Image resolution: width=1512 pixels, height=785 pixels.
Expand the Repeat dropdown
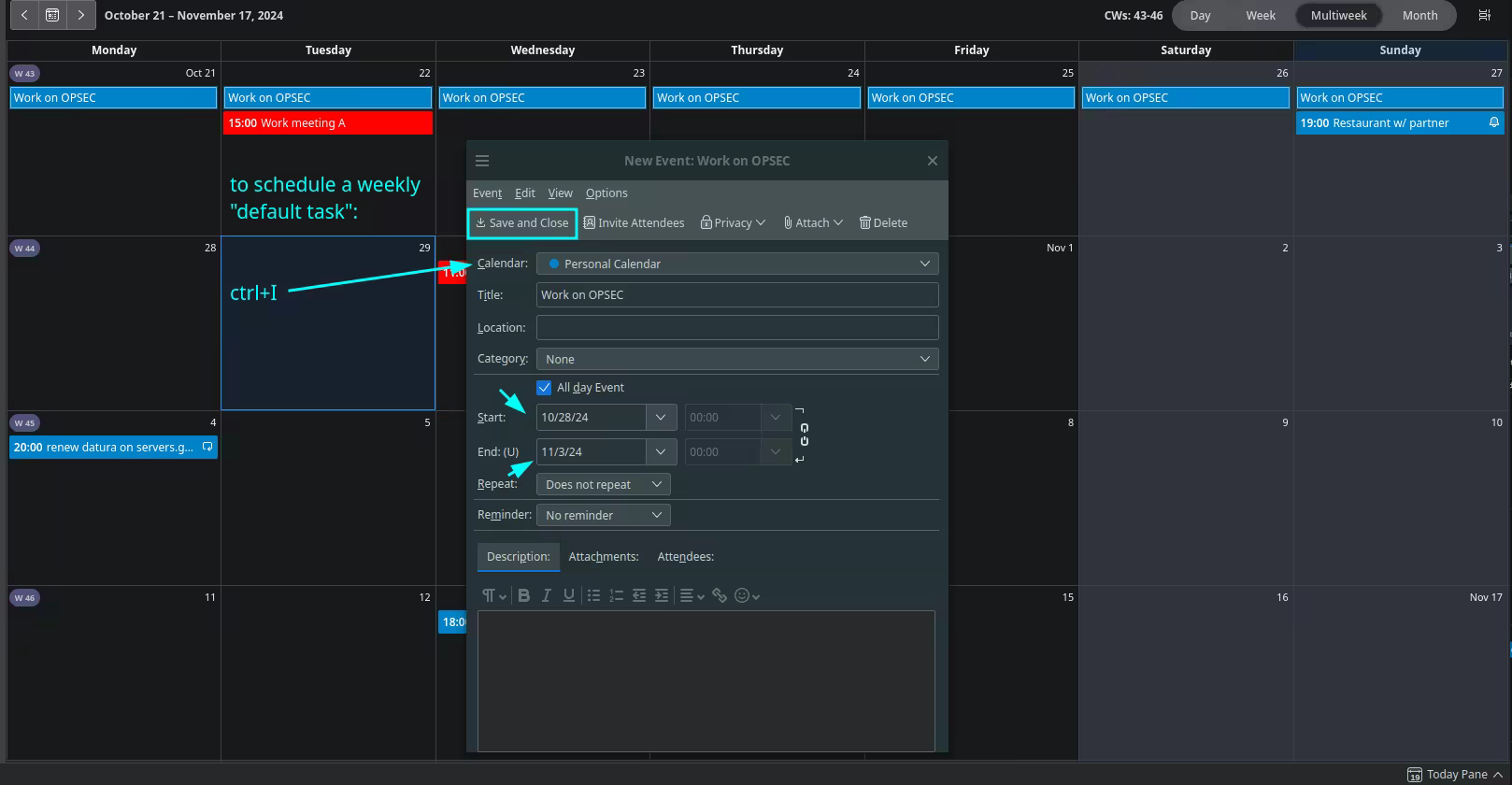click(603, 484)
